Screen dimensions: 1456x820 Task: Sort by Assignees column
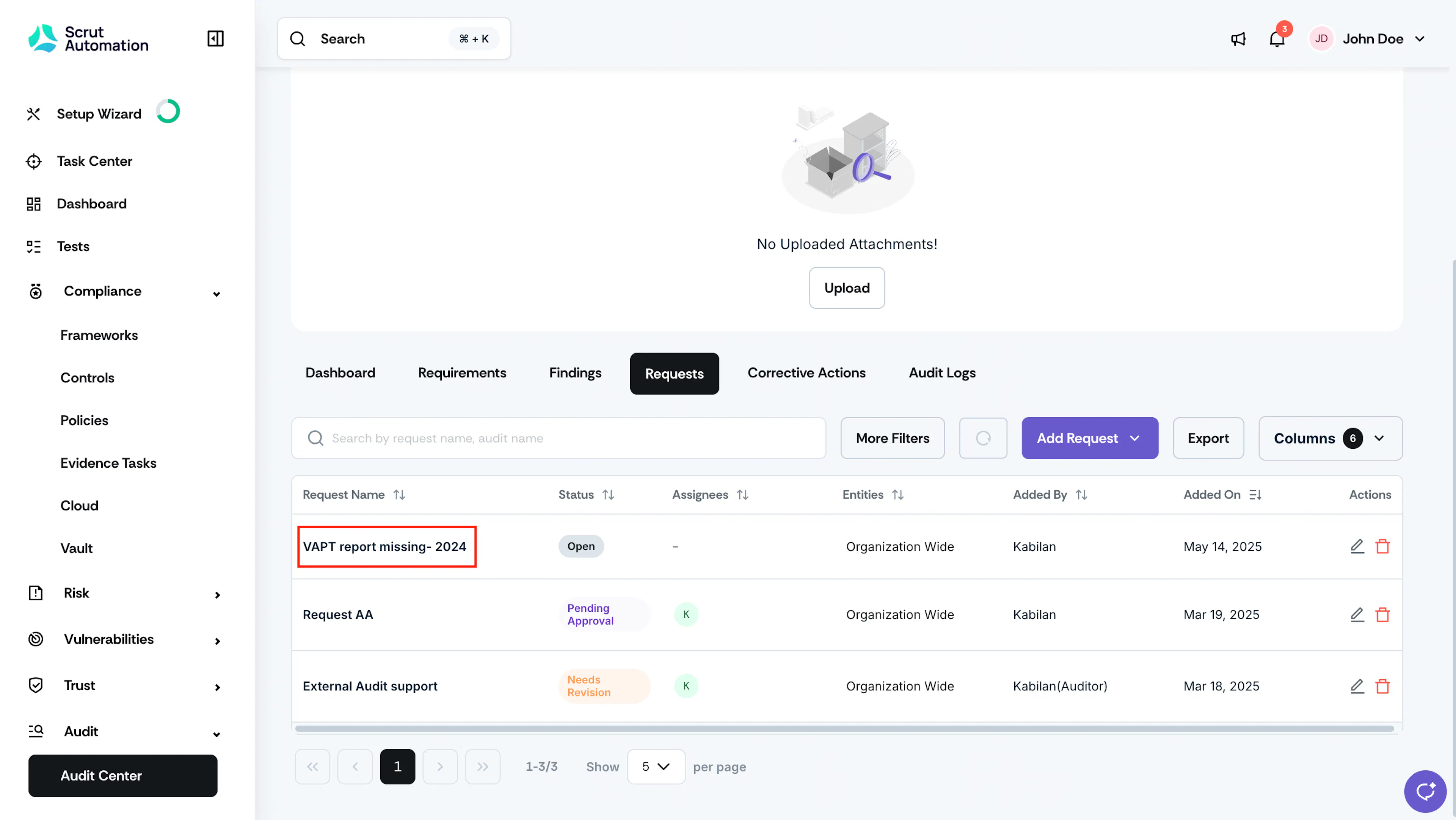[743, 495]
